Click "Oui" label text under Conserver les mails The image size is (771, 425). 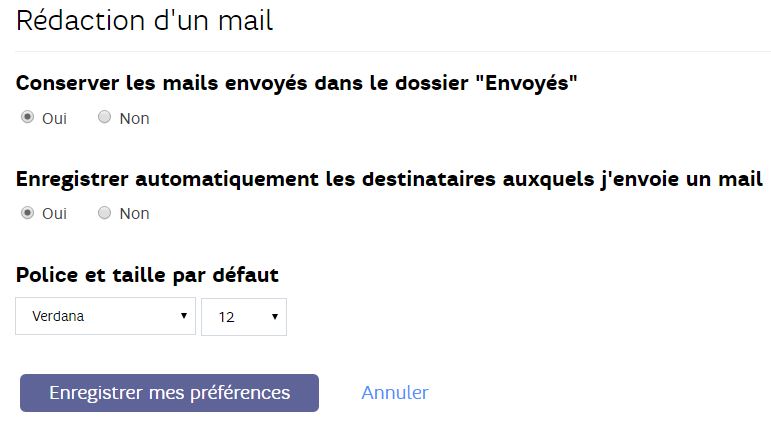coord(54,119)
